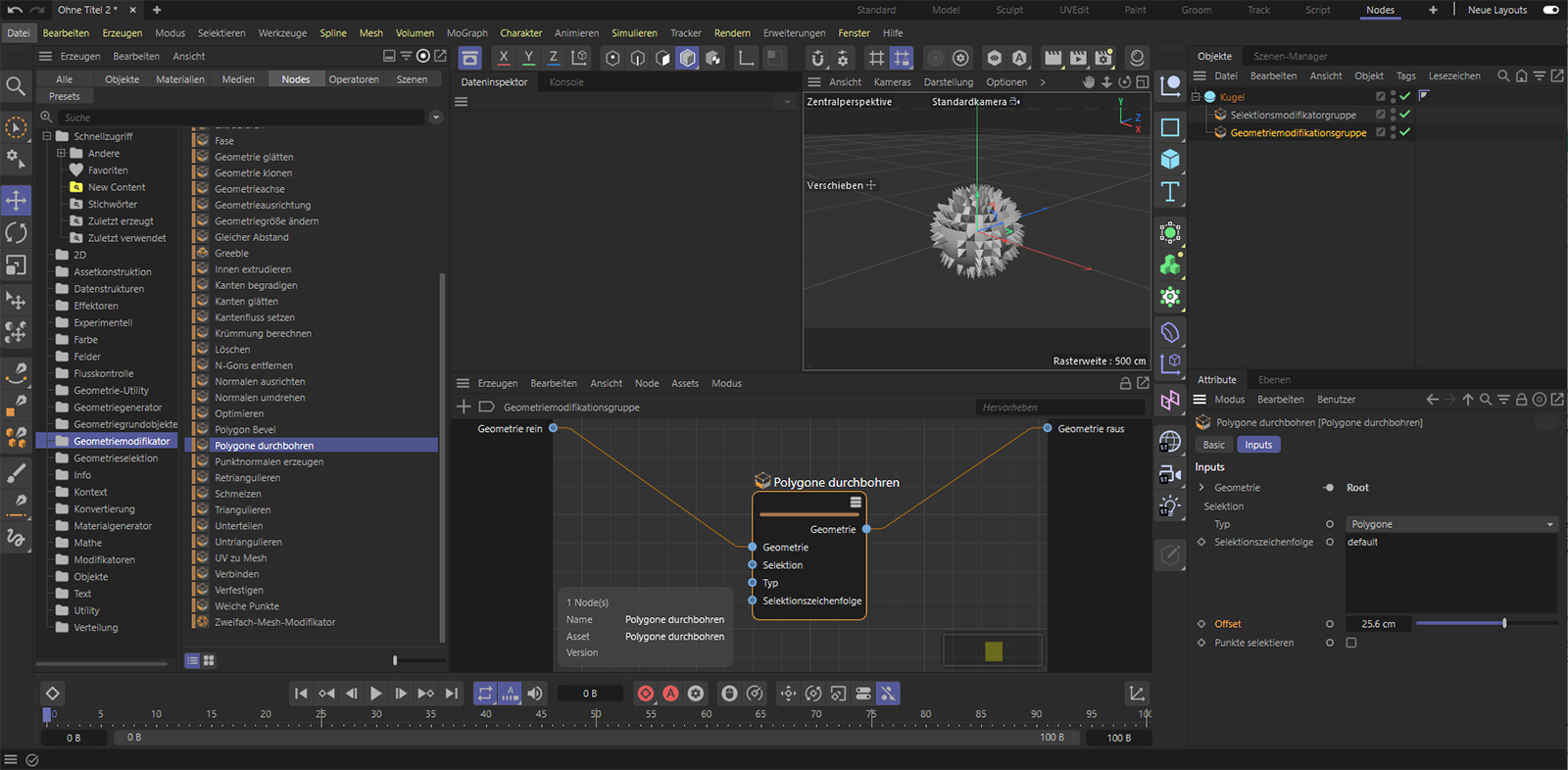Switch to the Basic attribute tab
The width and height of the screenshot is (1568, 770).
[1213, 445]
